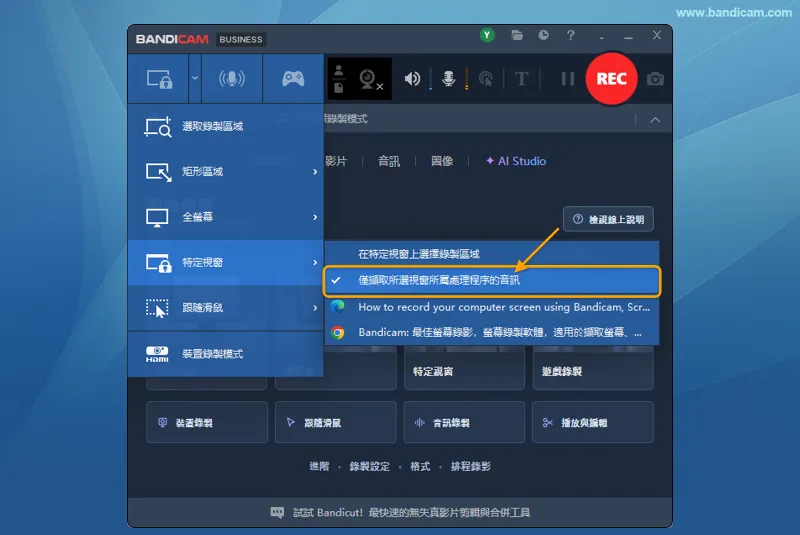Switch to the 圖像 tab
Viewport: 800px width, 535px height.
click(442, 161)
